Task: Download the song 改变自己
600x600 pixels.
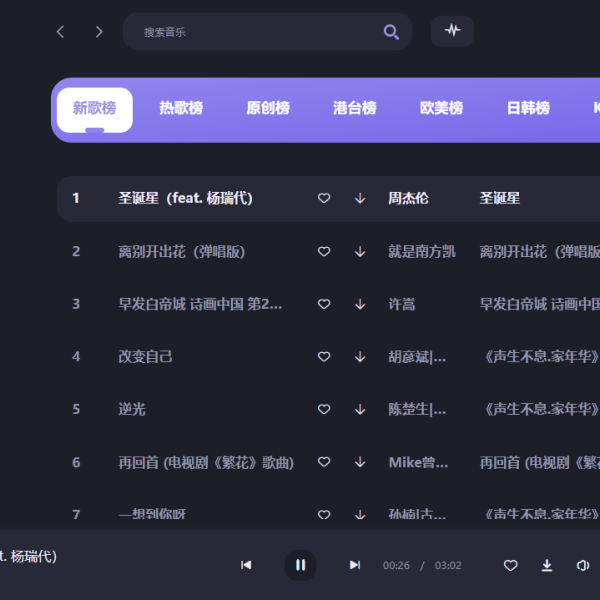Action: click(x=360, y=357)
